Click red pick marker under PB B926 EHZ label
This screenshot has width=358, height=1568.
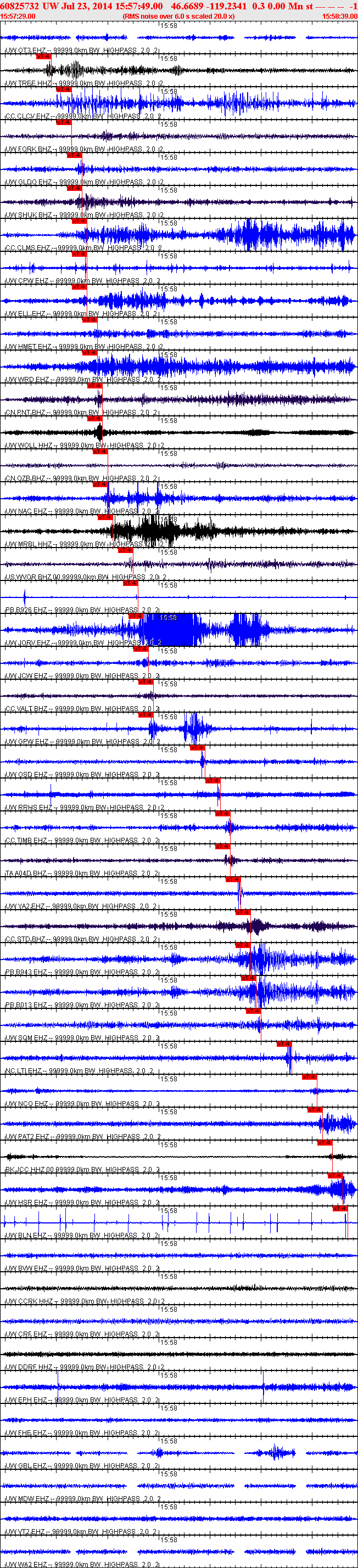[135, 616]
